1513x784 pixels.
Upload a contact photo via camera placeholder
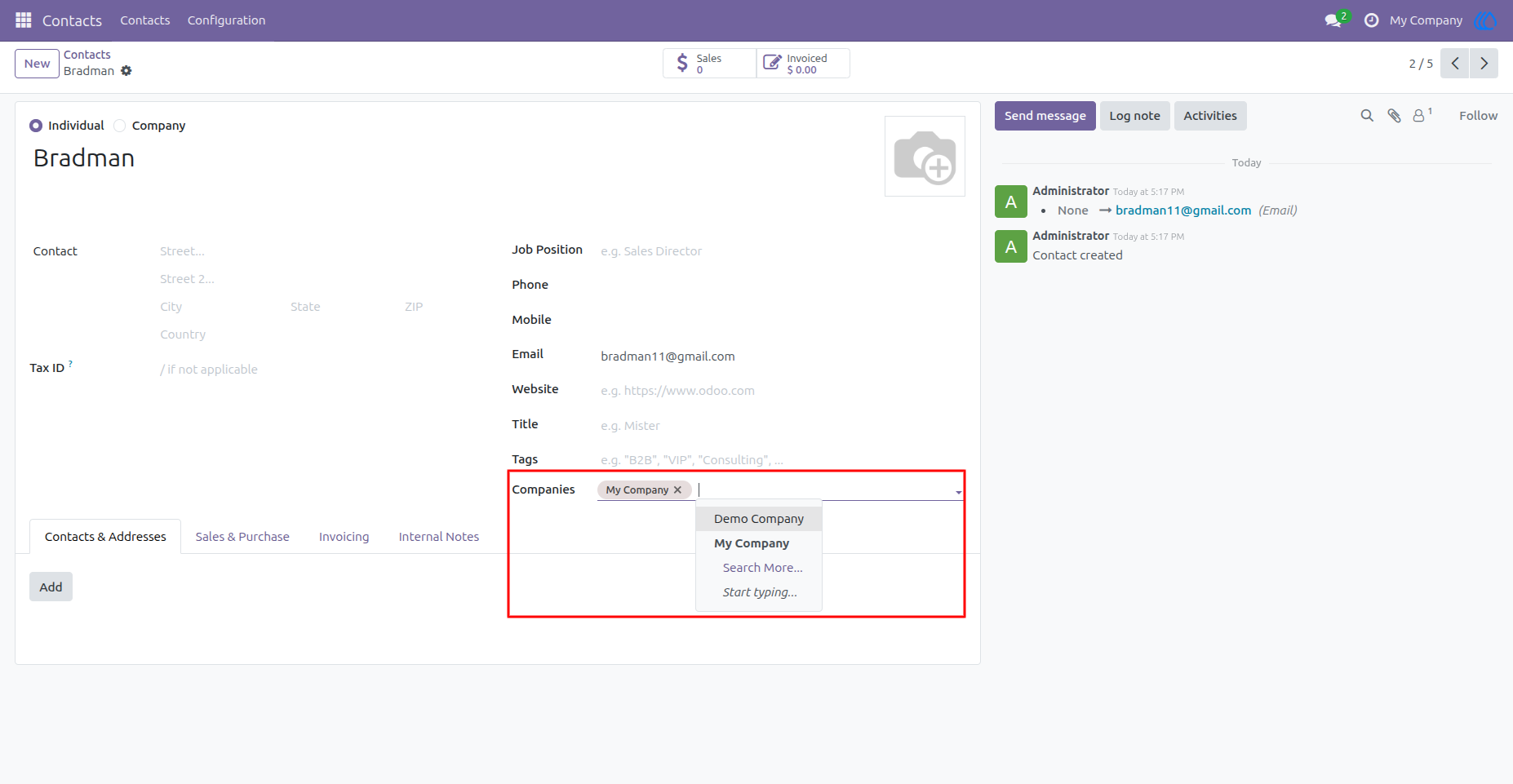925,157
